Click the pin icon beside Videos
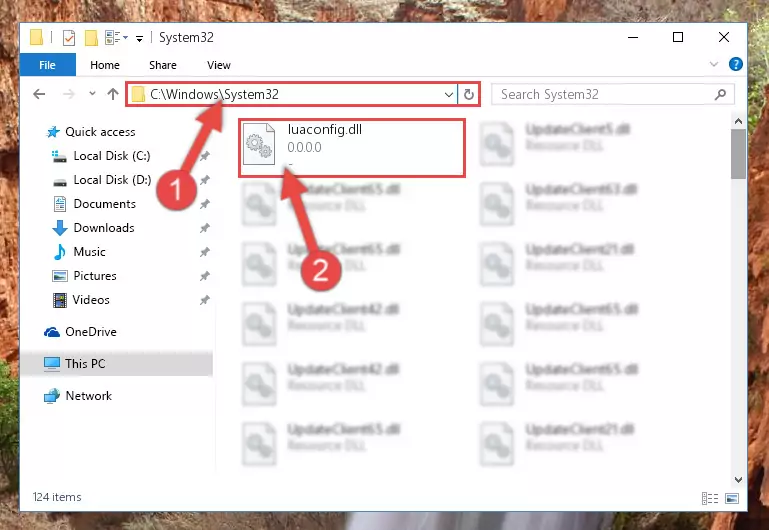769x530 pixels. 205,300
